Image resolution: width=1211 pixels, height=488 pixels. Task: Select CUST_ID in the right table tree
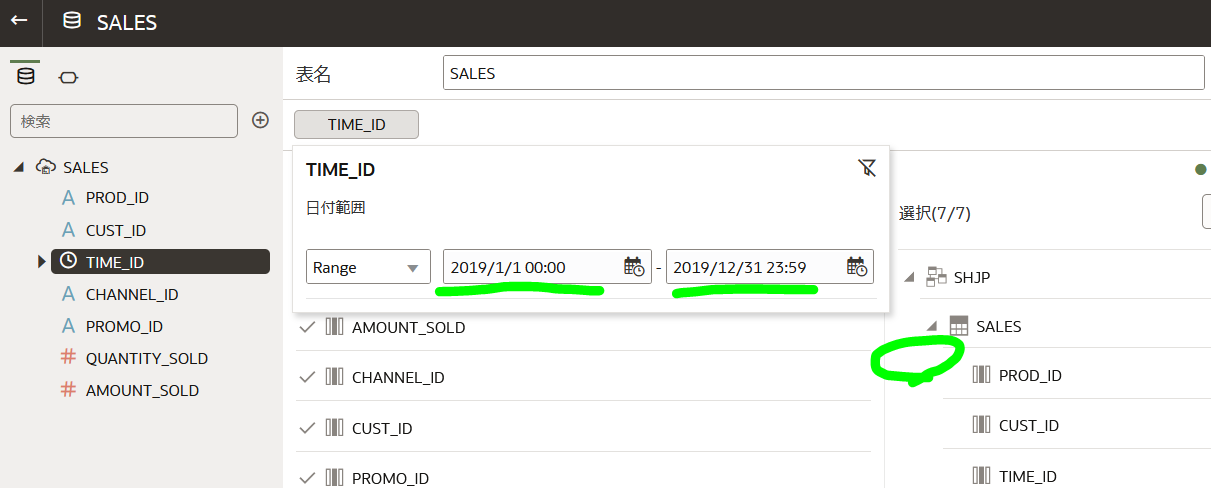1029,425
